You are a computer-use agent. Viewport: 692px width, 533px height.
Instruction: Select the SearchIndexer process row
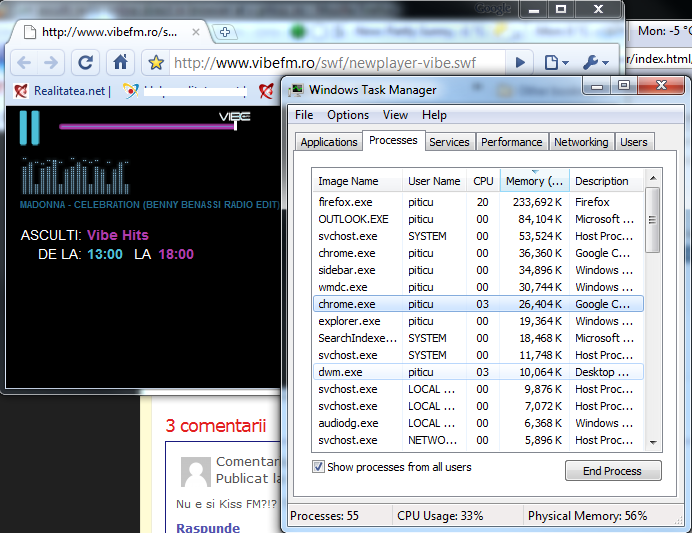click(478, 338)
